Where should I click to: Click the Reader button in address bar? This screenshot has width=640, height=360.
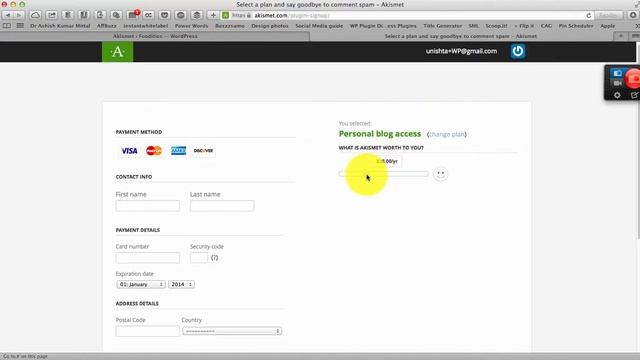[609, 16]
